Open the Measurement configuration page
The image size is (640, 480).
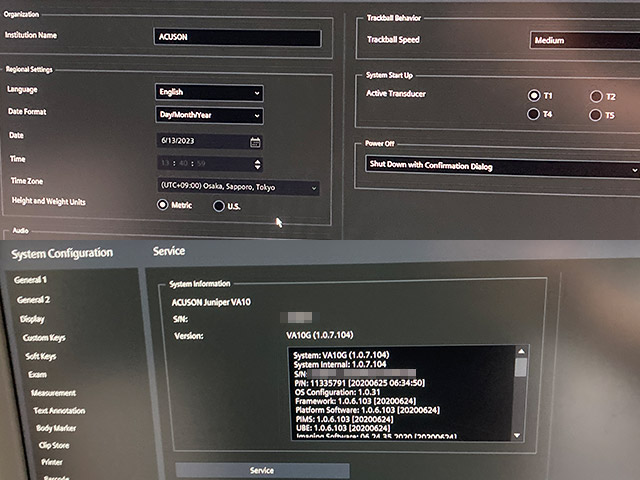[53, 393]
